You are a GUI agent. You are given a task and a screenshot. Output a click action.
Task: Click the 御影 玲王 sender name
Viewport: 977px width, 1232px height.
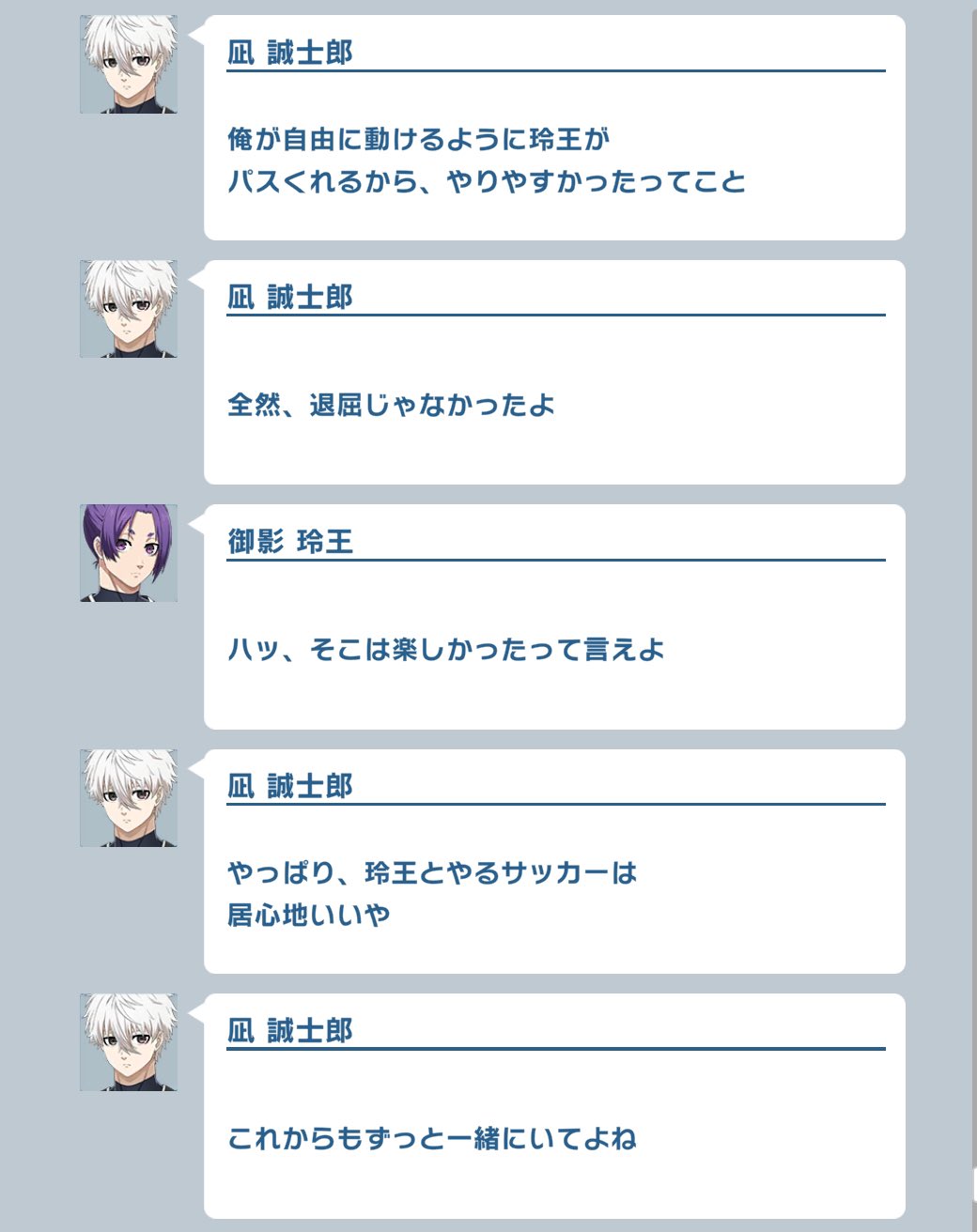click(x=290, y=542)
